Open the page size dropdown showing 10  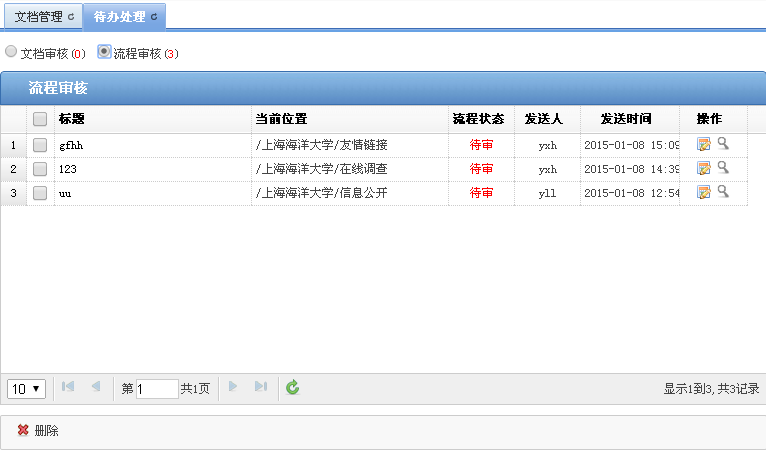click(26, 388)
